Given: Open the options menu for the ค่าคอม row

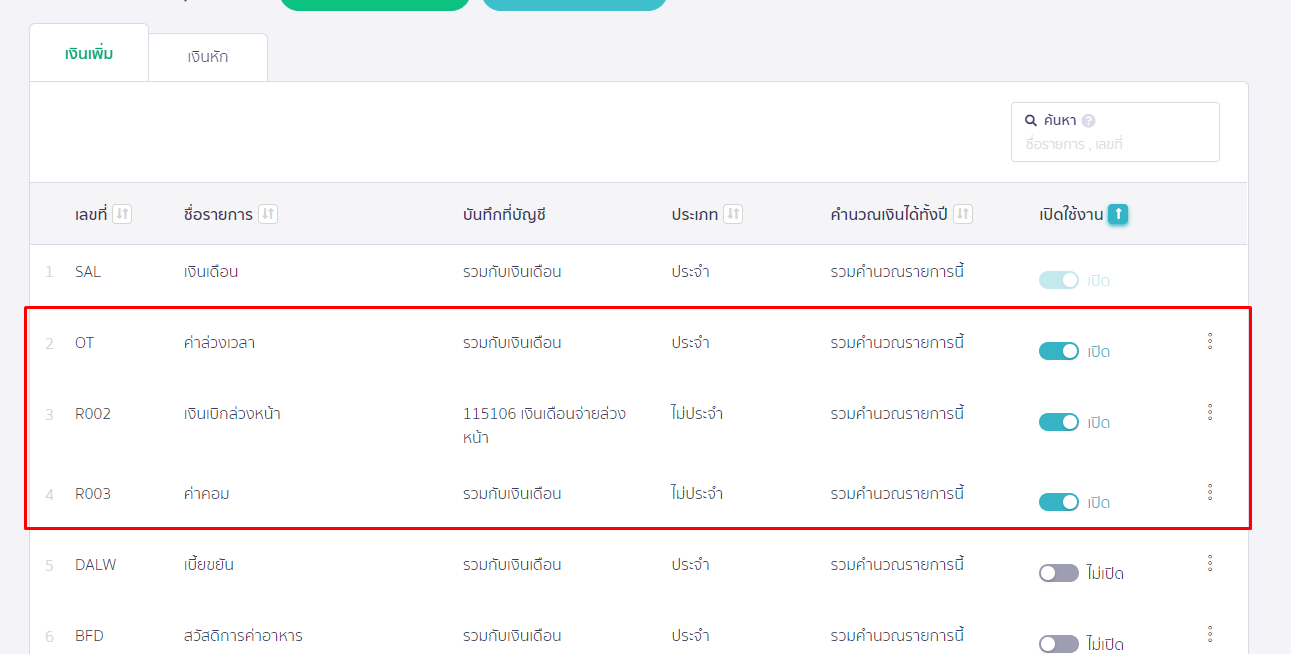Looking at the screenshot, I should pyautogui.click(x=1209, y=491).
